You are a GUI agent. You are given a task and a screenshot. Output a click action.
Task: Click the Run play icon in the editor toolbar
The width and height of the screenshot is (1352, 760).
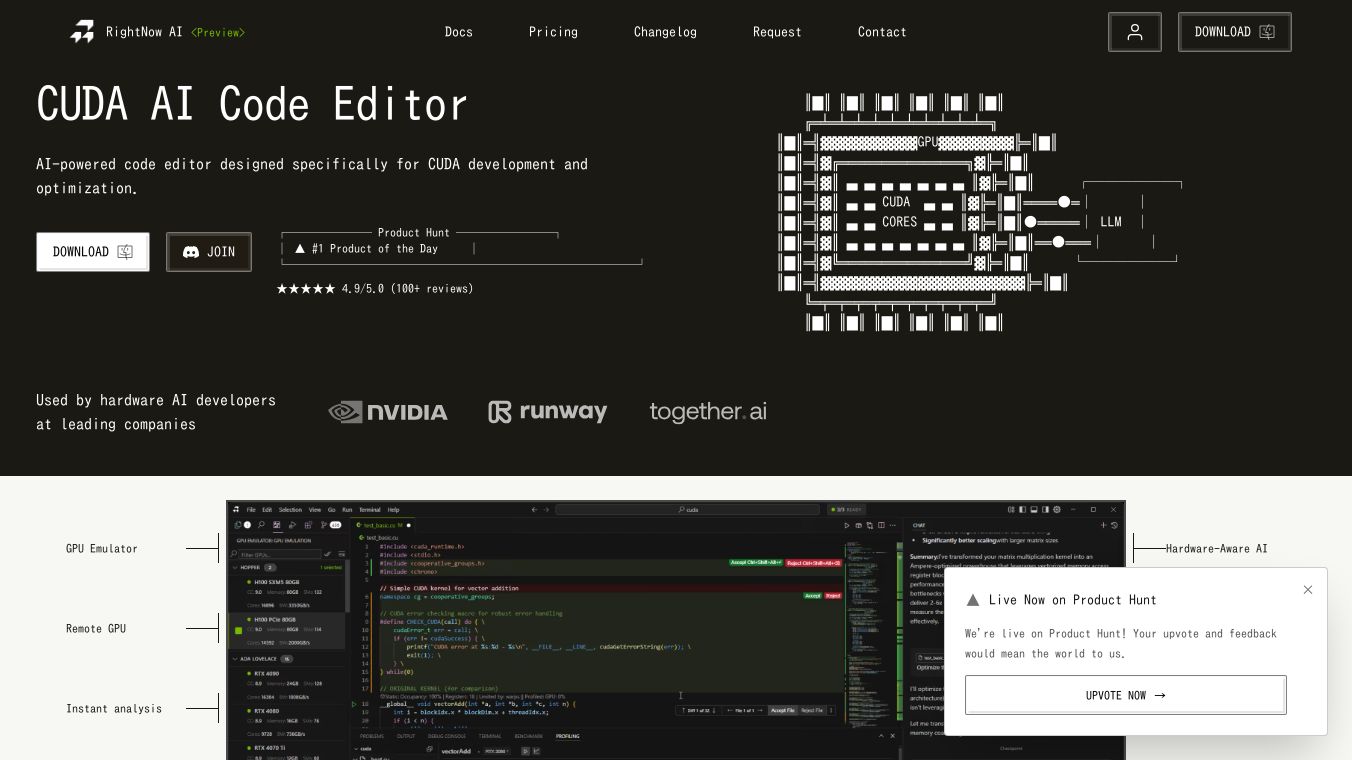pyautogui.click(x=847, y=525)
